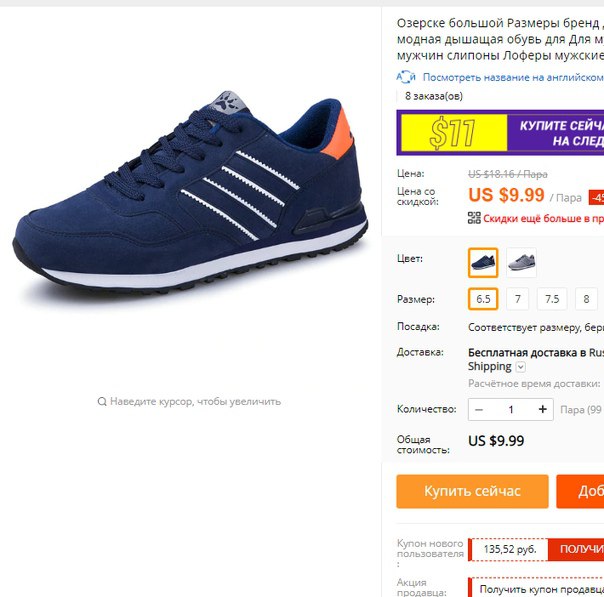Image resolution: width=604 pixels, height=597 pixels.
Task: Expand the Shipping method dropdown arrow
Action: [x=520, y=367]
